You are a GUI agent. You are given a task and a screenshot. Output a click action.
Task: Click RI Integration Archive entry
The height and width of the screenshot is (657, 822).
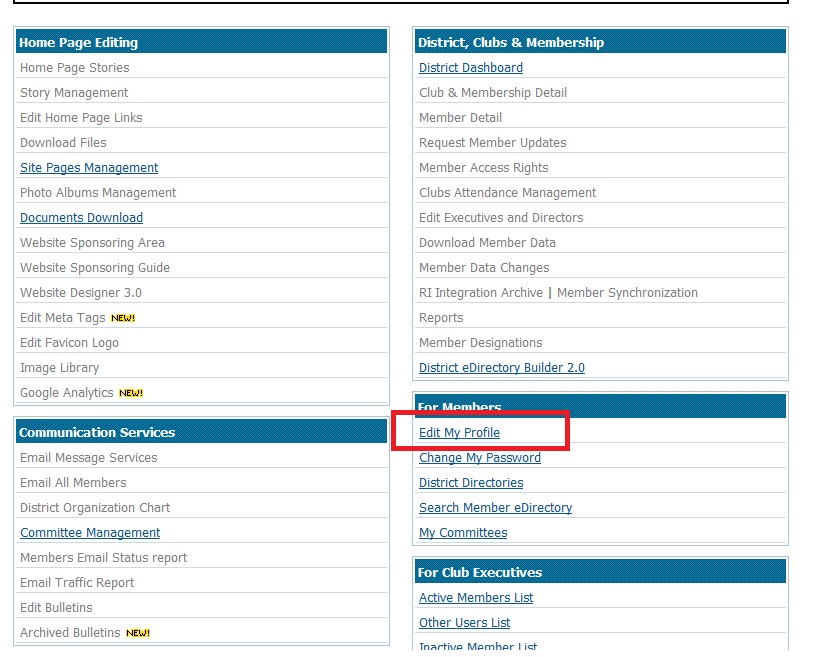point(480,293)
